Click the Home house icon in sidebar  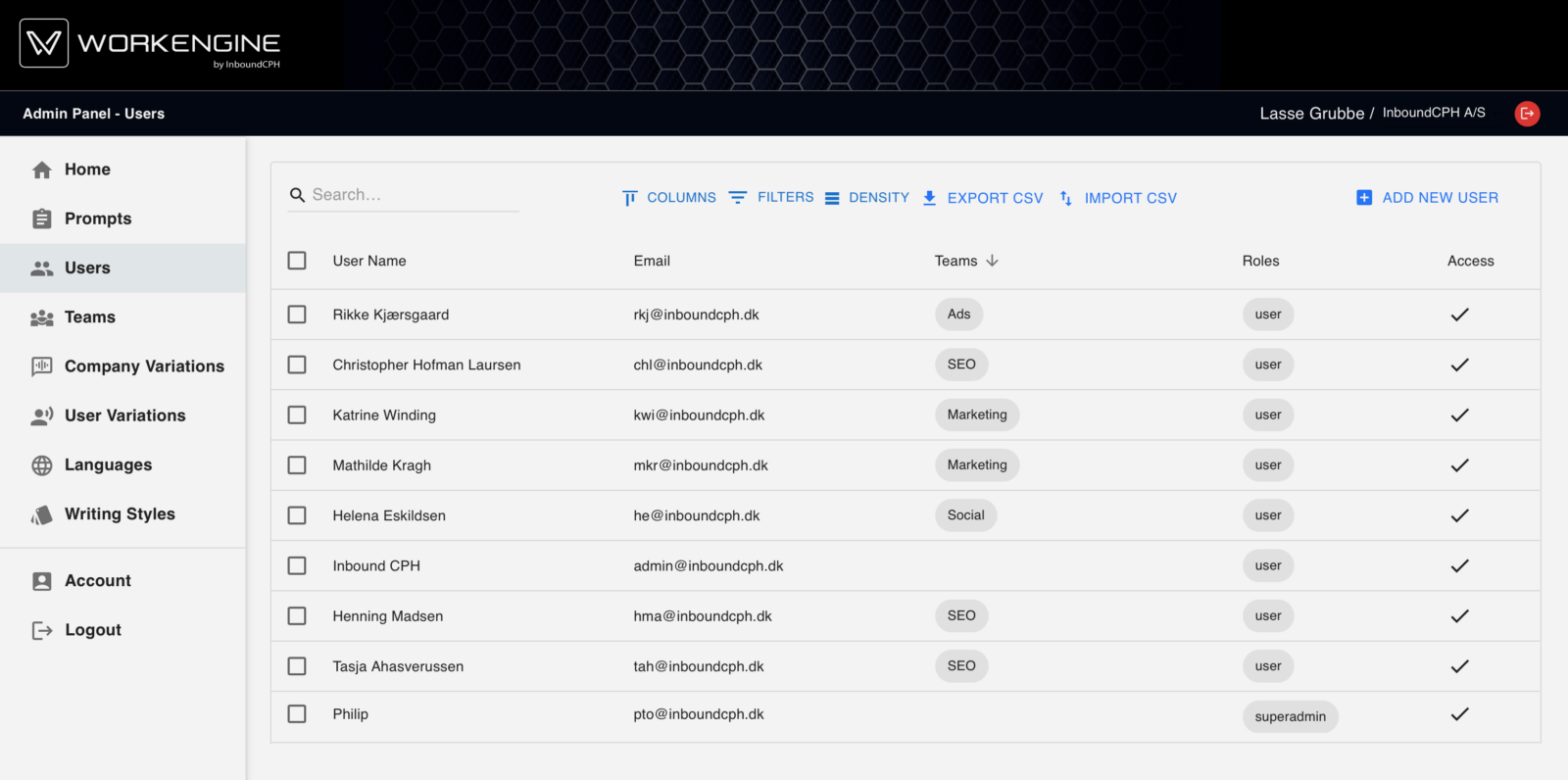point(42,170)
